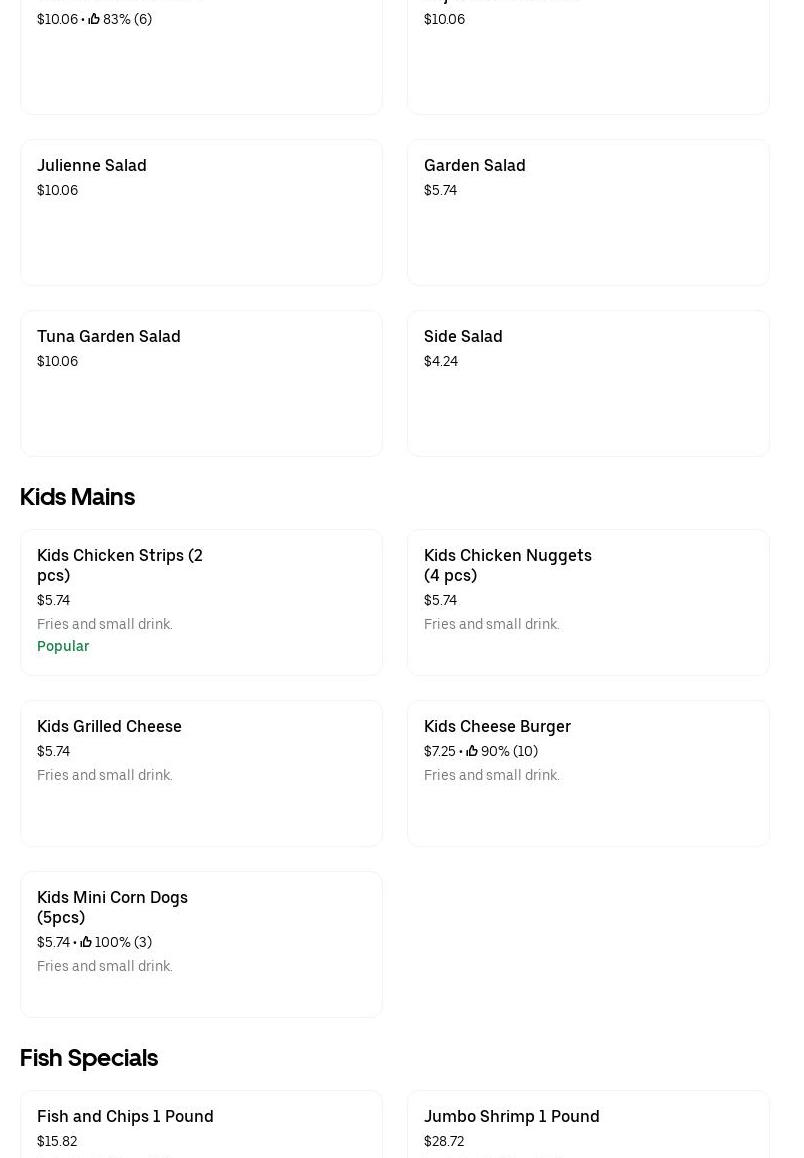Select the Garden Salad menu item

pyautogui.click(x=588, y=212)
